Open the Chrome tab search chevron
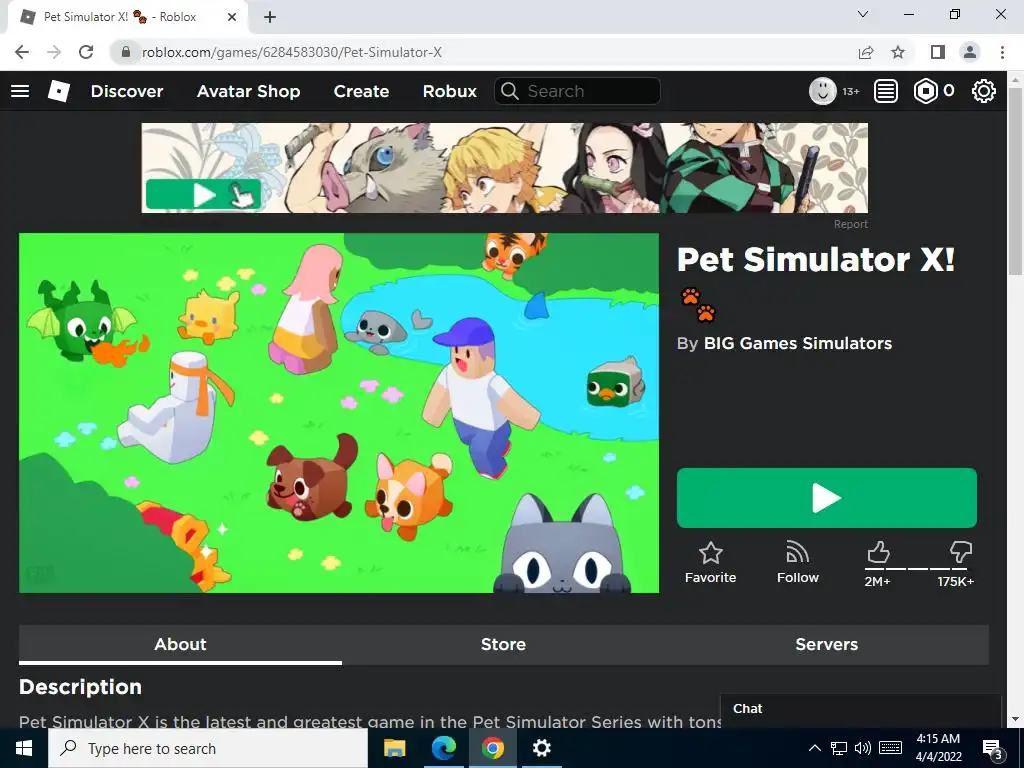1024x768 pixels. point(863,14)
